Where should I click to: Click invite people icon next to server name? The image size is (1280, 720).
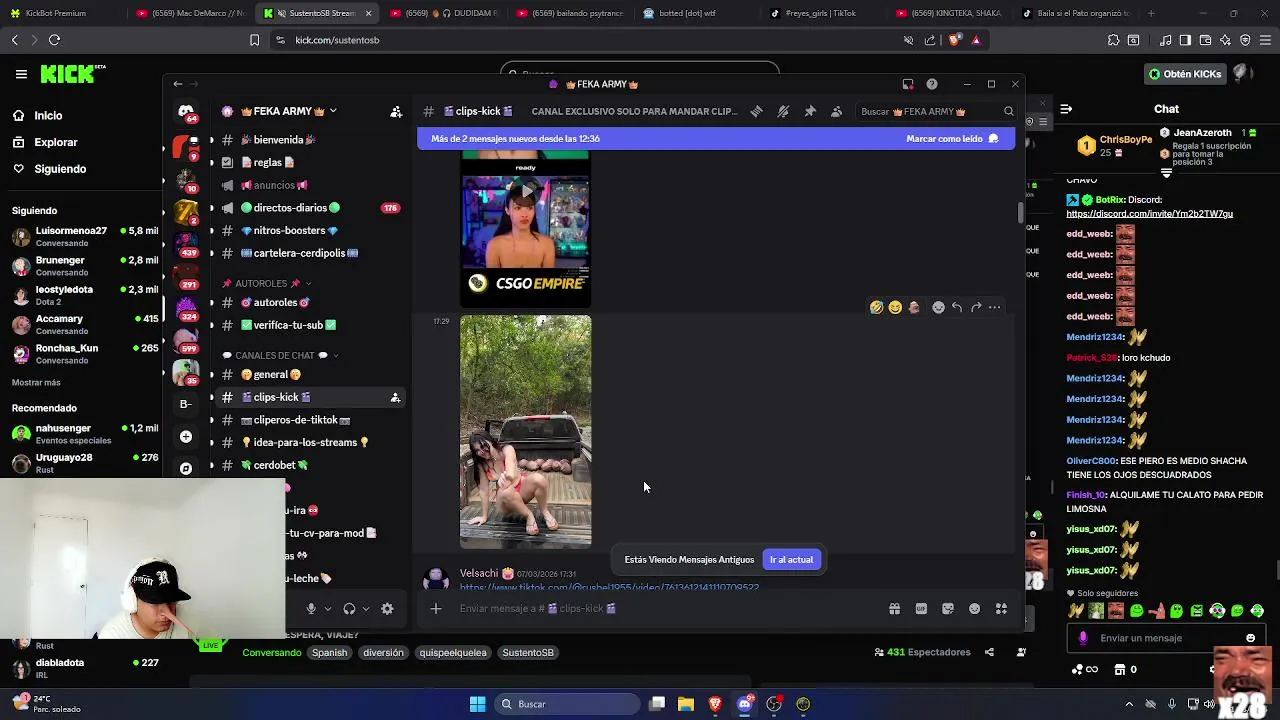click(x=396, y=111)
